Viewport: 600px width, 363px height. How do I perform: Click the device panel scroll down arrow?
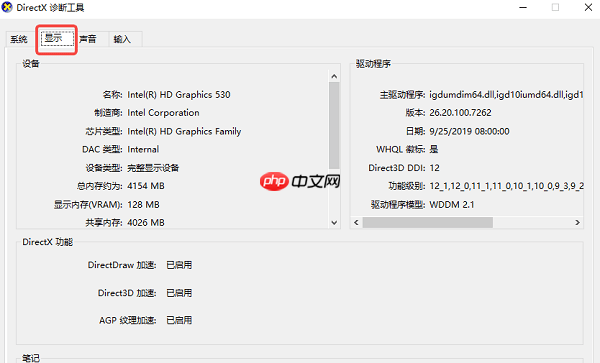[334, 223]
